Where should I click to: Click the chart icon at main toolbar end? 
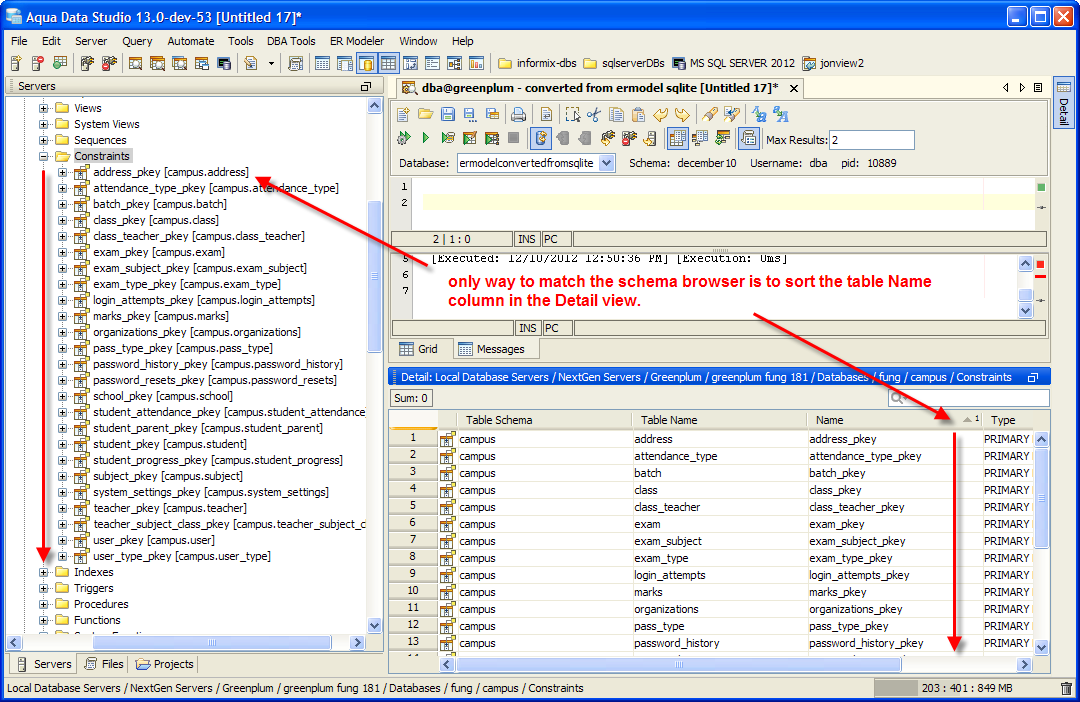pyautogui.click(x=476, y=63)
